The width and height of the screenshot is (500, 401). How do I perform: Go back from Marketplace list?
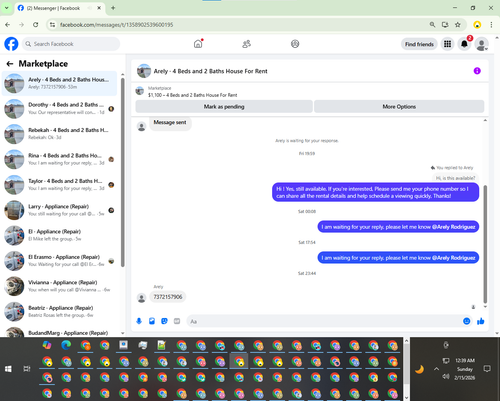pyautogui.click(x=10, y=64)
